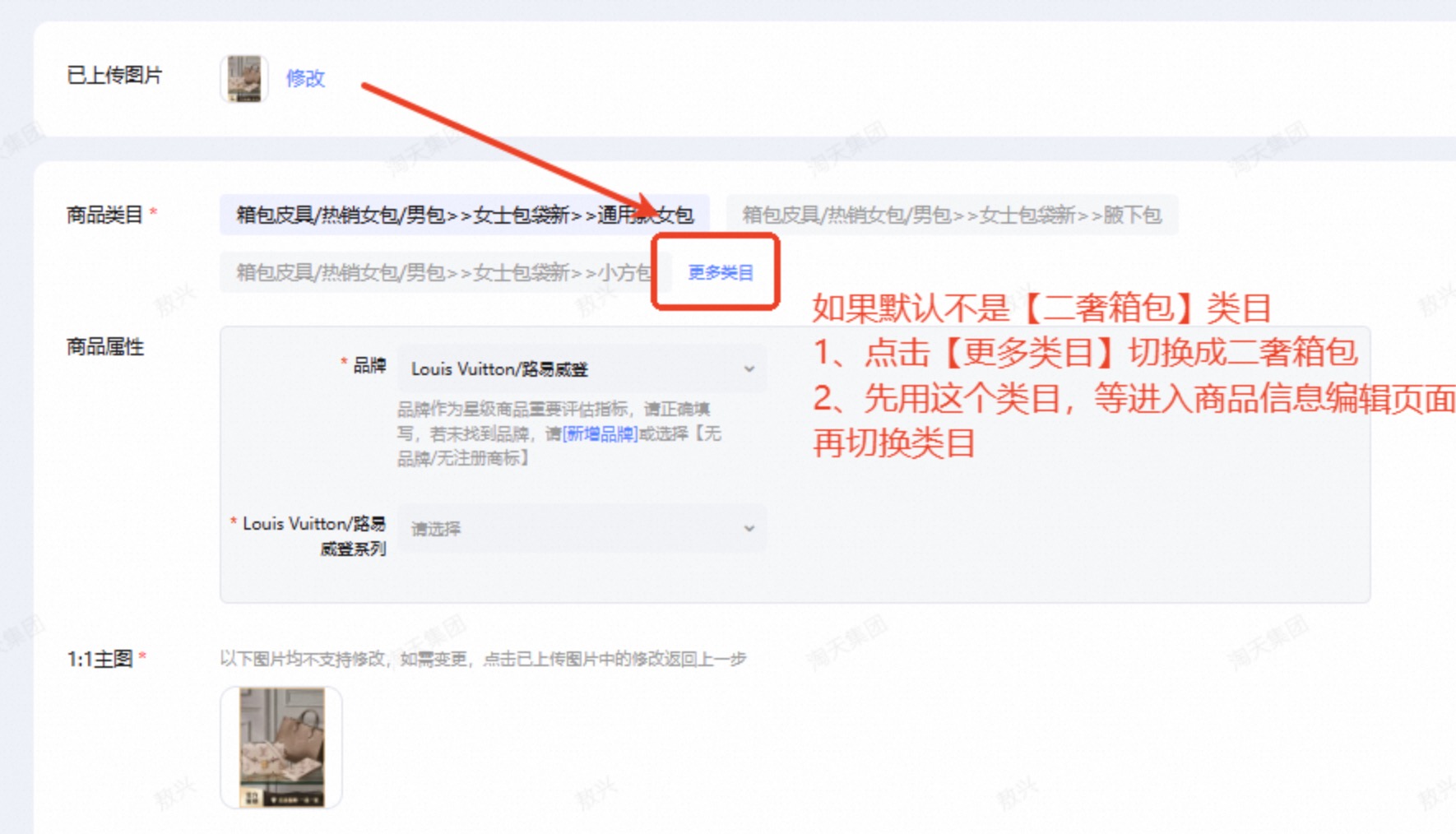This screenshot has height=834, width=1456.
Task: Select category ending in 小方包
Action: (445, 272)
